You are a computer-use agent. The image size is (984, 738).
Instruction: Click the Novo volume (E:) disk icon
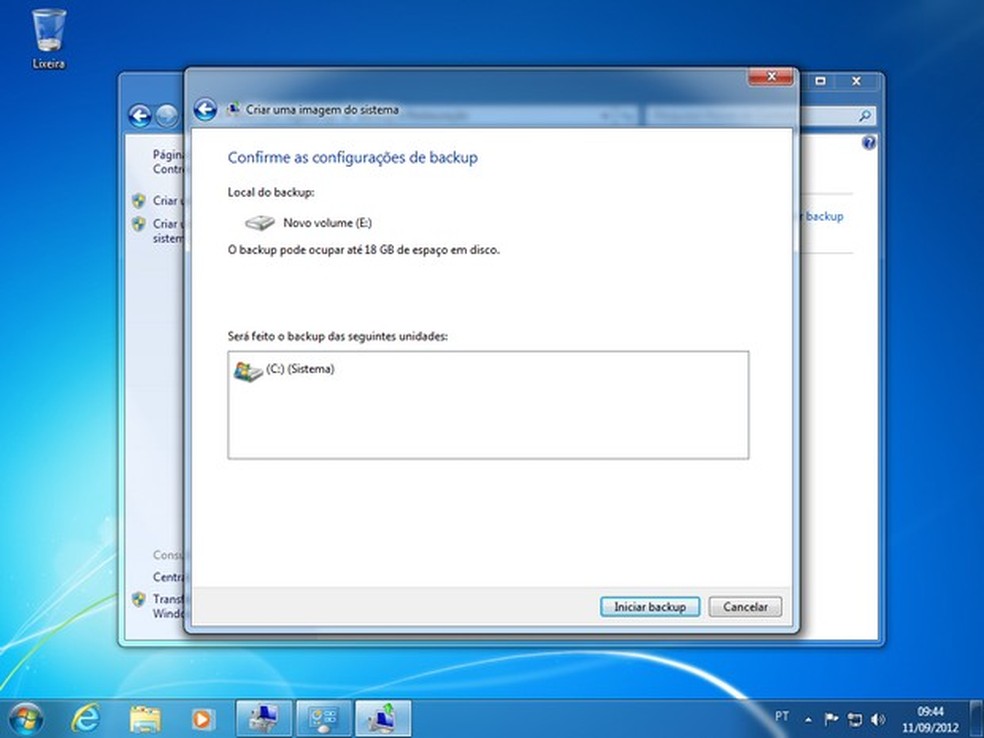pyautogui.click(x=258, y=222)
